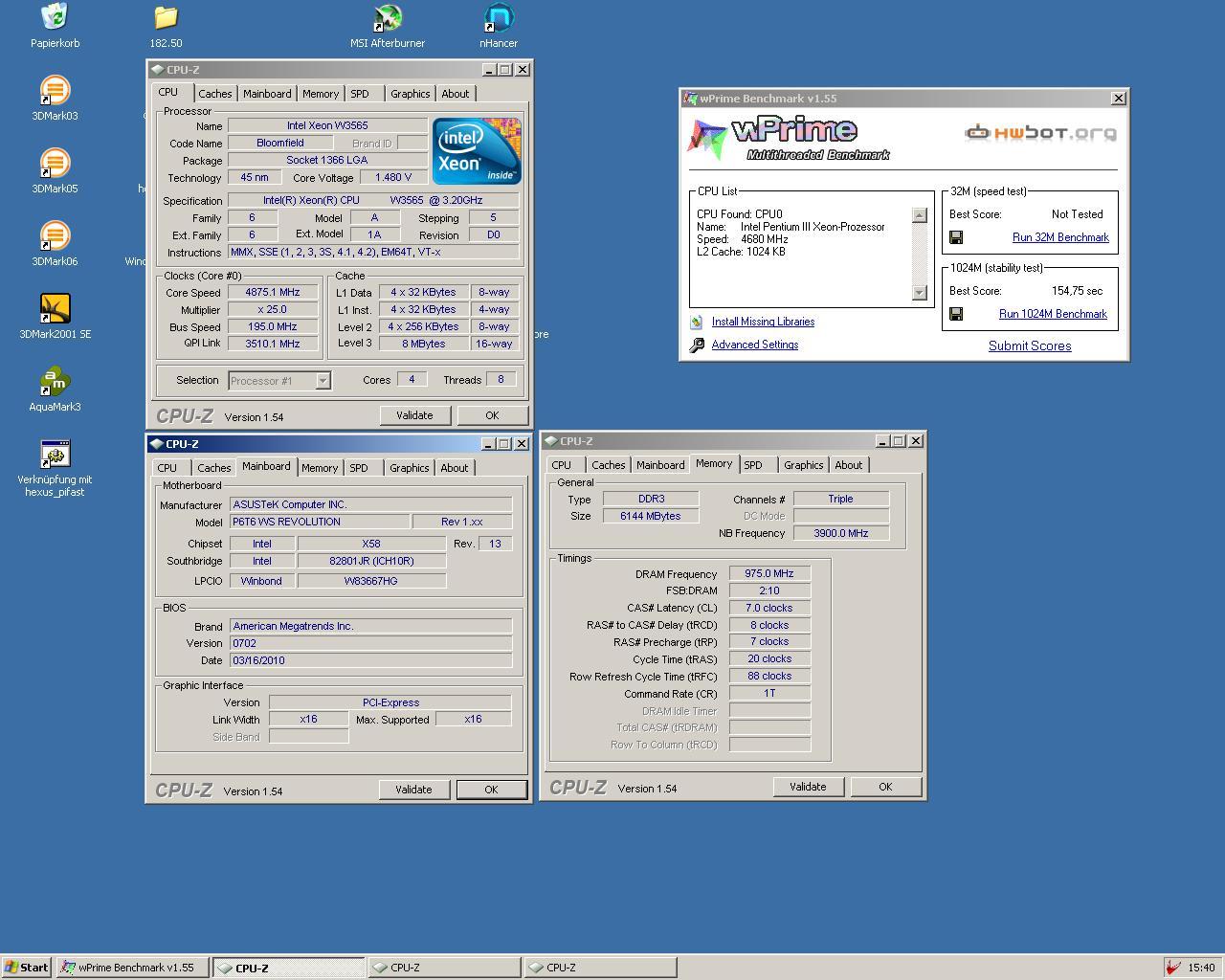Open SPD tab in top CPU-Z window

click(x=360, y=94)
